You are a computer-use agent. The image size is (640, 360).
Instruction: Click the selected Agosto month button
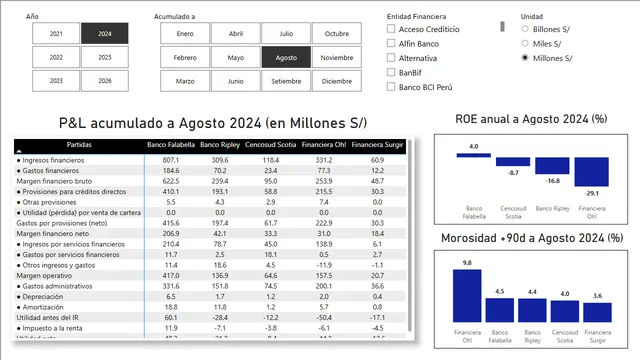point(286,58)
